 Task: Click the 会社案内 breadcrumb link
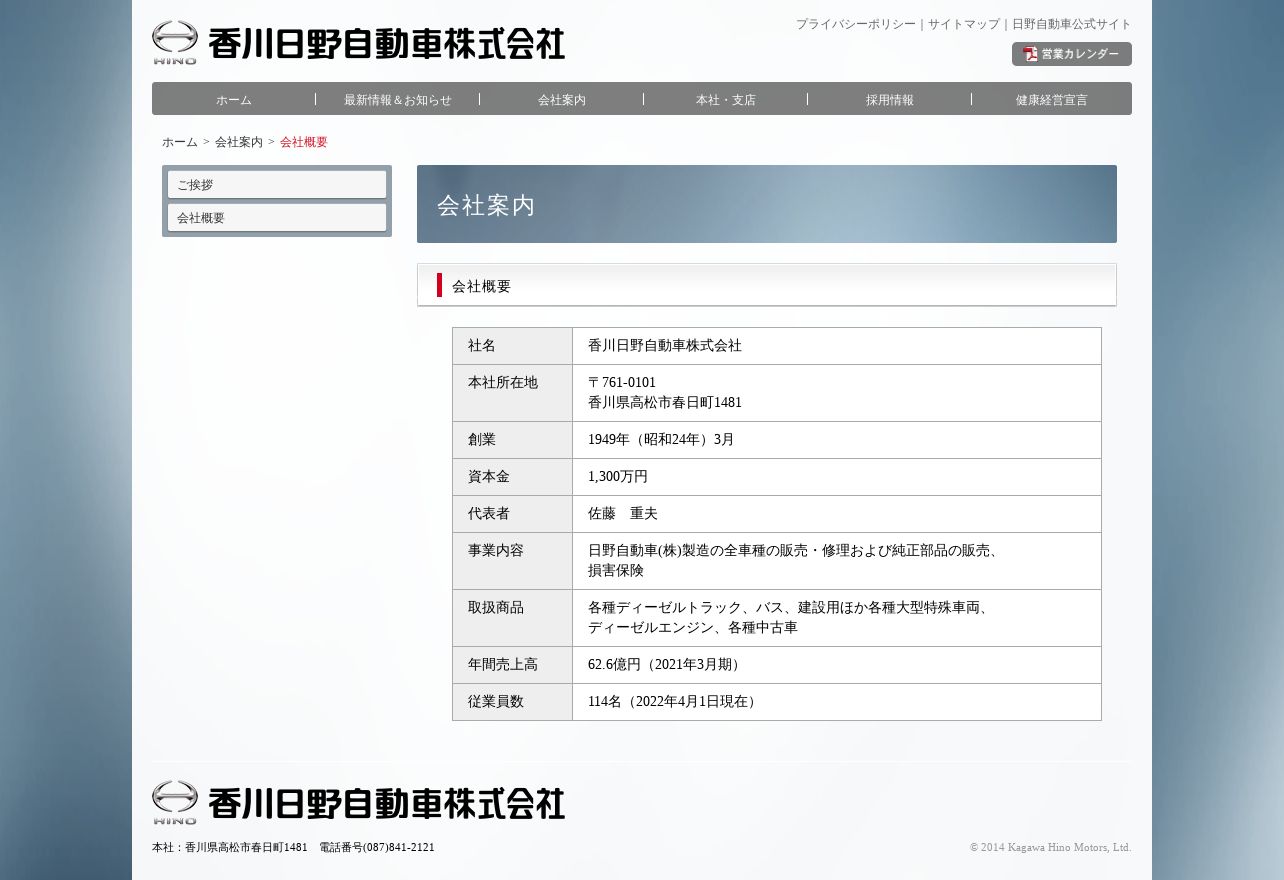point(239,142)
